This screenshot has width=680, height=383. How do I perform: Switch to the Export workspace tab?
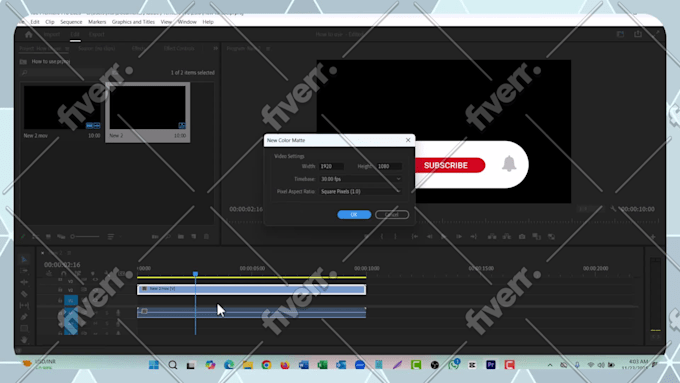click(97, 34)
